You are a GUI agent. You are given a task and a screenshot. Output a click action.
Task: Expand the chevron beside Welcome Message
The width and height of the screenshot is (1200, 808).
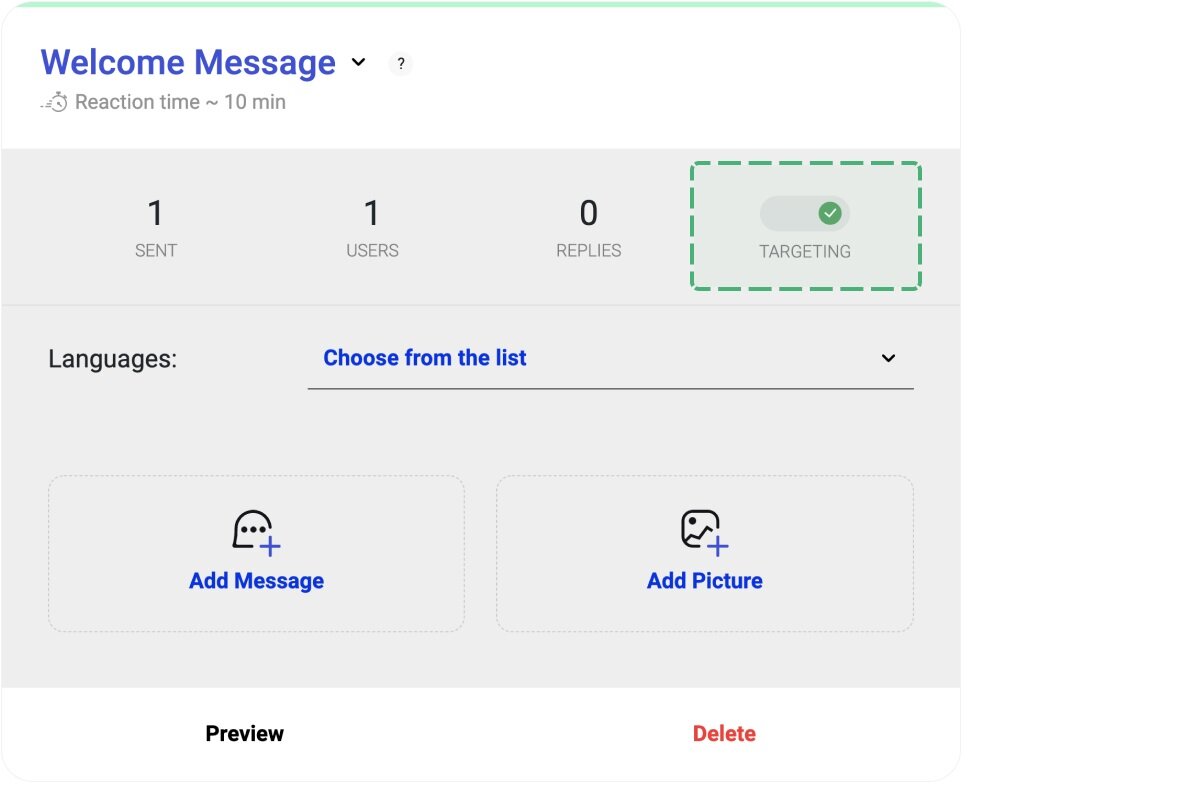359,63
